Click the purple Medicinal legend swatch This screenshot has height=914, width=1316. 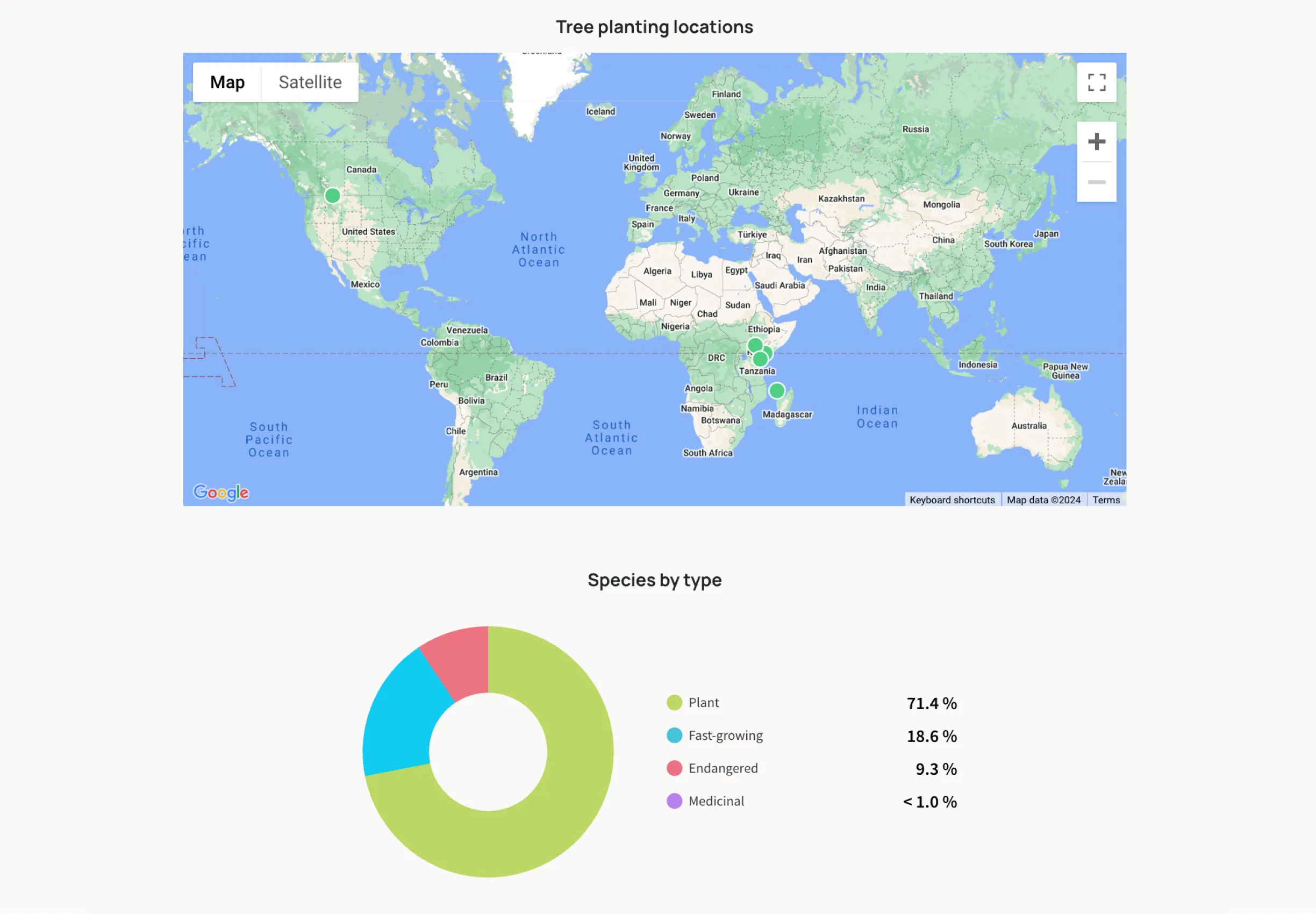coord(674,801)
